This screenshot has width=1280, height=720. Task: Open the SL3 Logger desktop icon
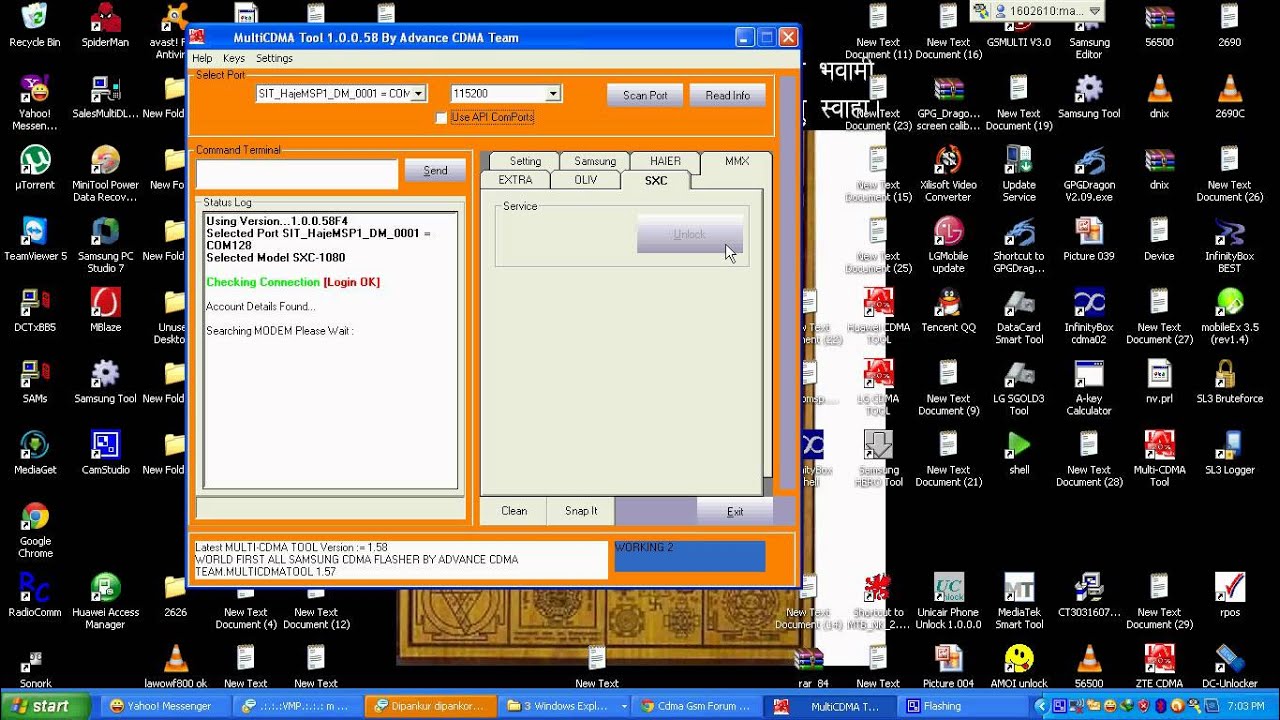(1229, 452)
